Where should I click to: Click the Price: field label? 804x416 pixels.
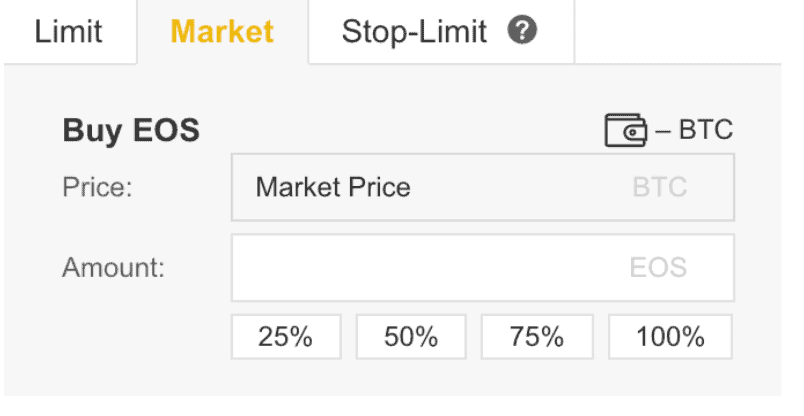point(97,187)
